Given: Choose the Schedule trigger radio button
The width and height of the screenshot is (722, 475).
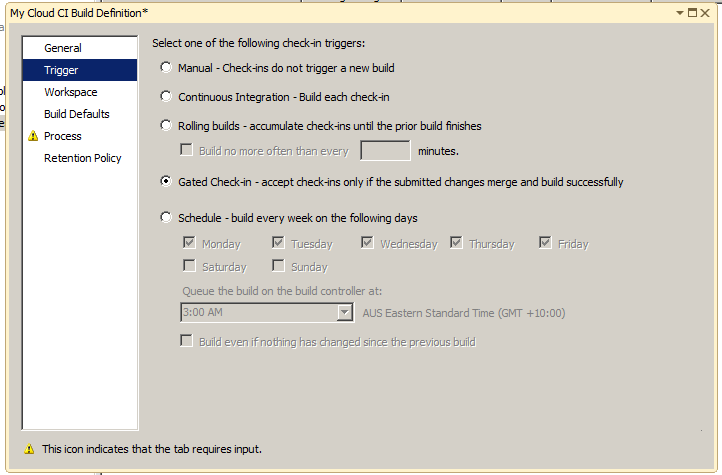Looking at the screenshot, I should pyautogui.click(x=166, y=218).
